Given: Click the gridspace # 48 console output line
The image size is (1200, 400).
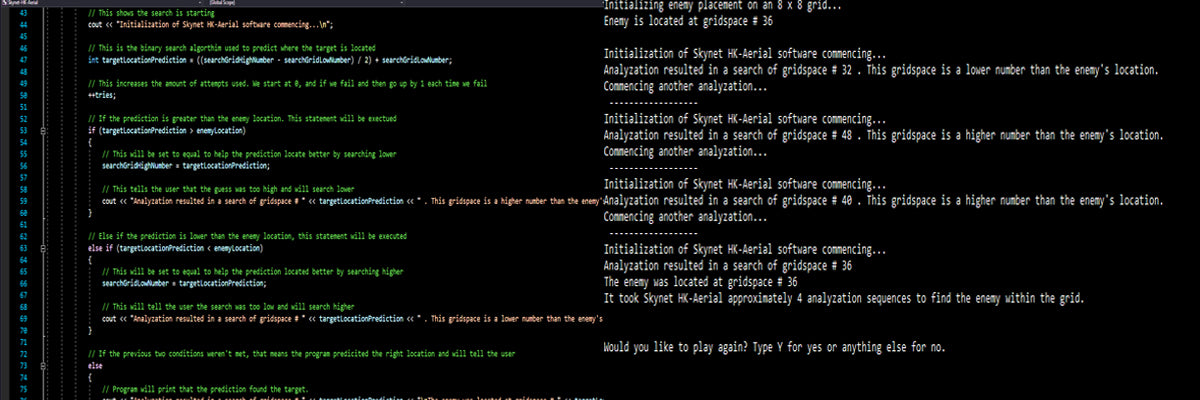Looking at the screenshot, I should point(881,135).
